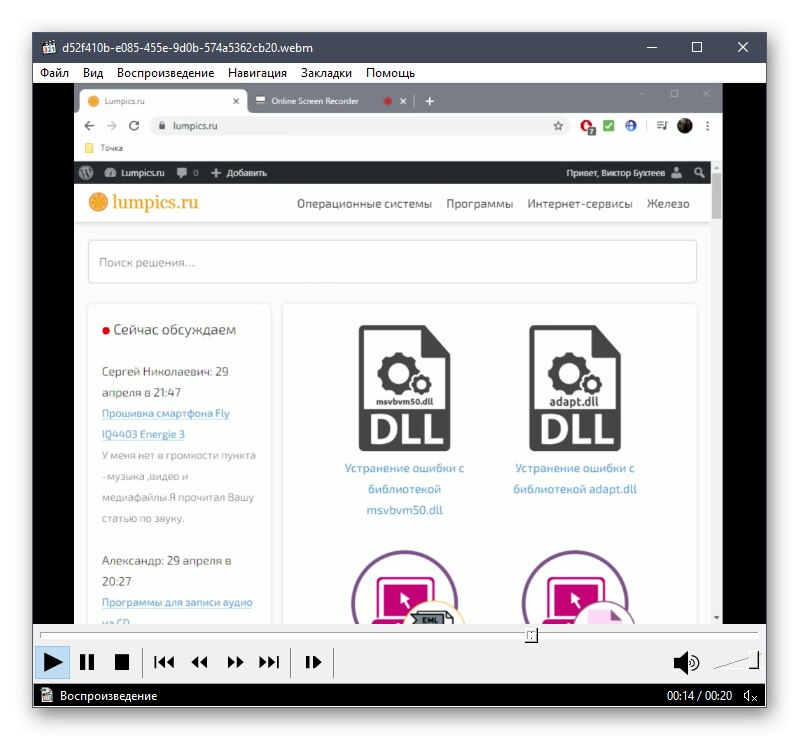Fast forward using the increase speed arrows
This screenshot has height=740, width=799.
pos(235,662)
